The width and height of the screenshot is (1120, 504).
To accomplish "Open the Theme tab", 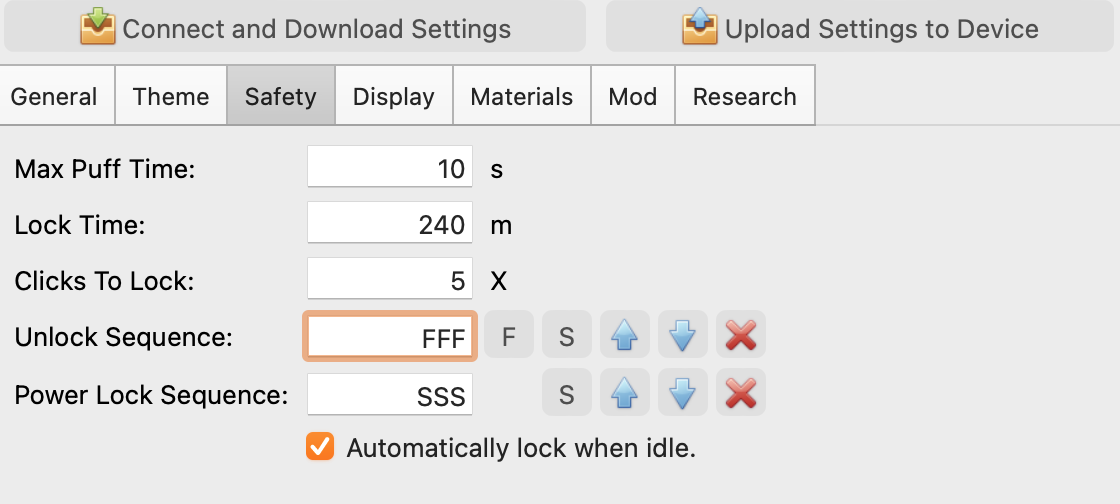I will click(x=171, y=97).
